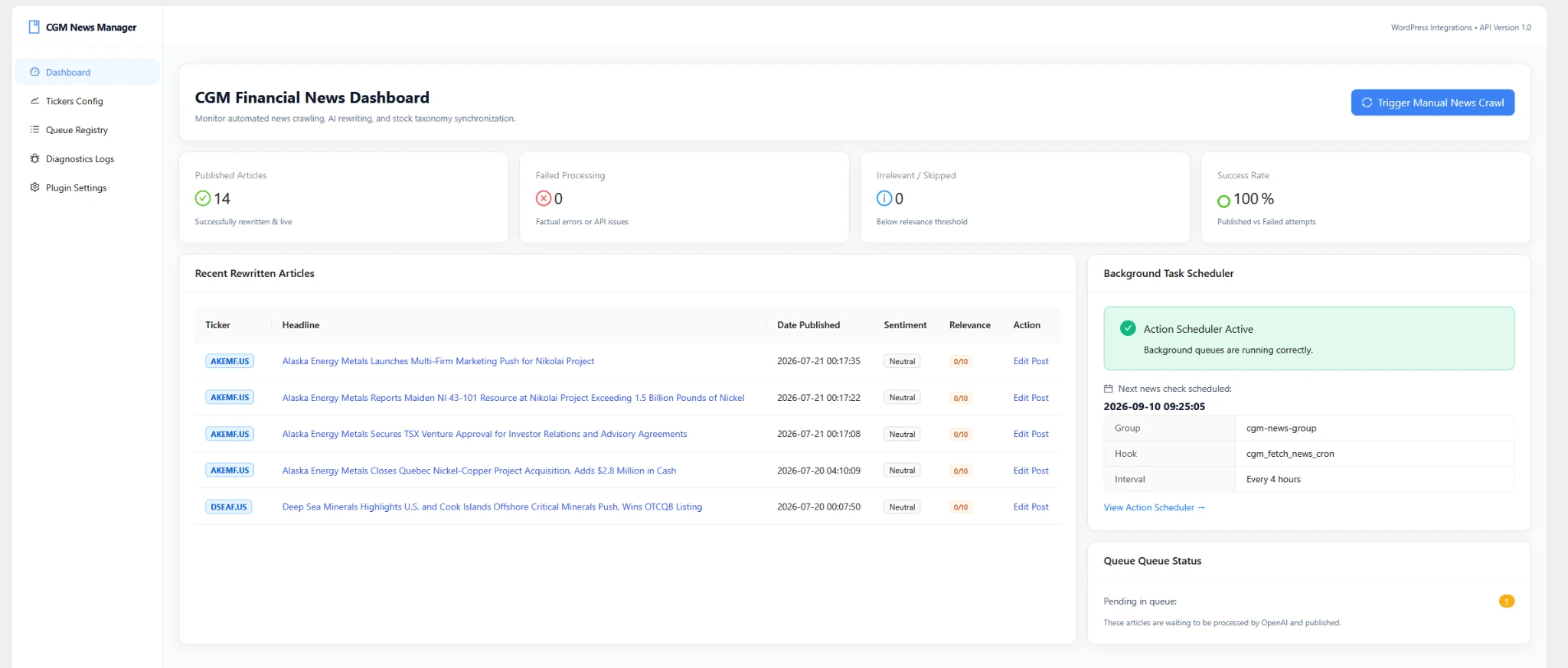
Task: Trigger Manual News Crawl
Action: pyautogui.click(x=1432, y=103)
